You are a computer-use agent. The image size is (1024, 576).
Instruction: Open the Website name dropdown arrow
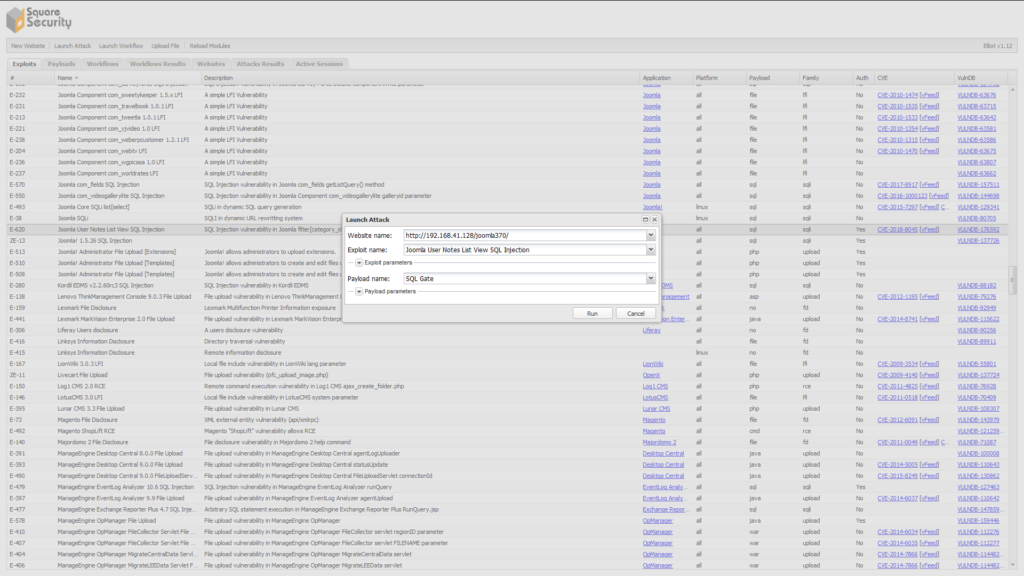tap(650, 235)
